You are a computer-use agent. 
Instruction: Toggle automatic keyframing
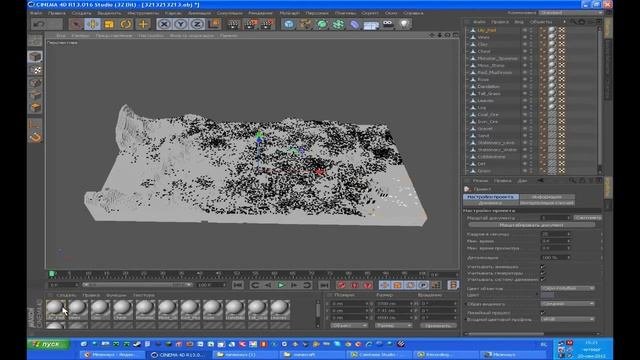pyautogui.click(x=355, y=285)
